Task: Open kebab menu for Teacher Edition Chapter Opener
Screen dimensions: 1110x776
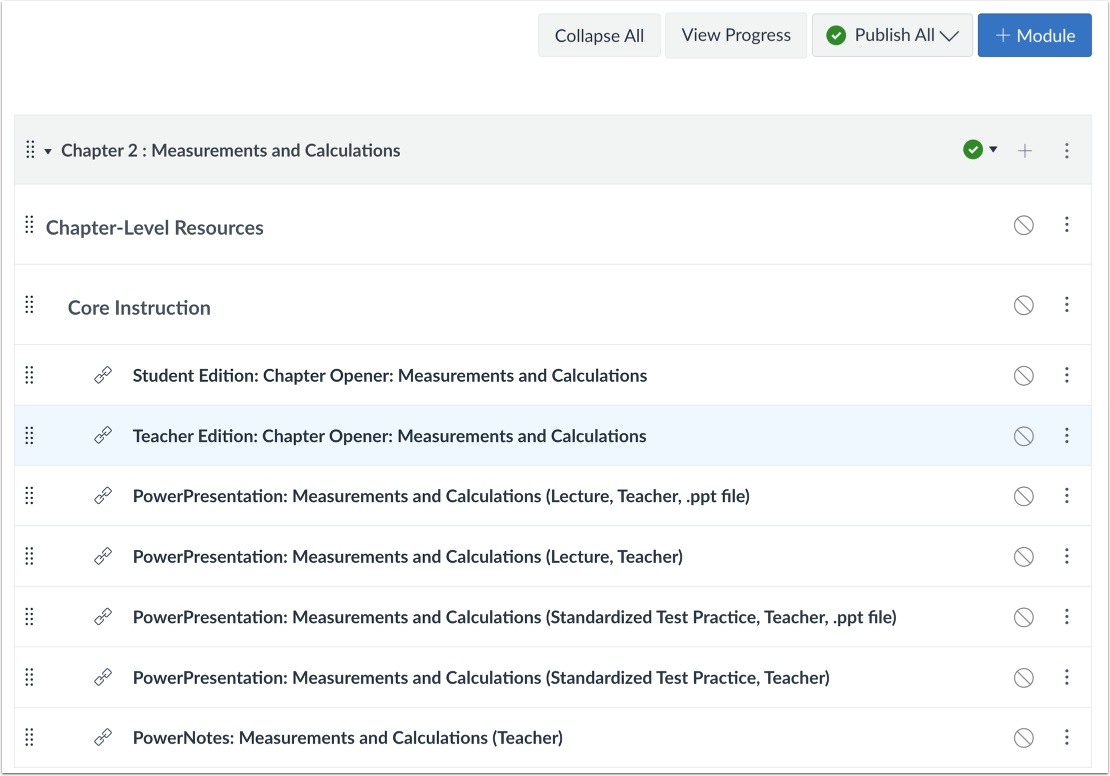Action: pyautogui.click(x=1067, y=436)
